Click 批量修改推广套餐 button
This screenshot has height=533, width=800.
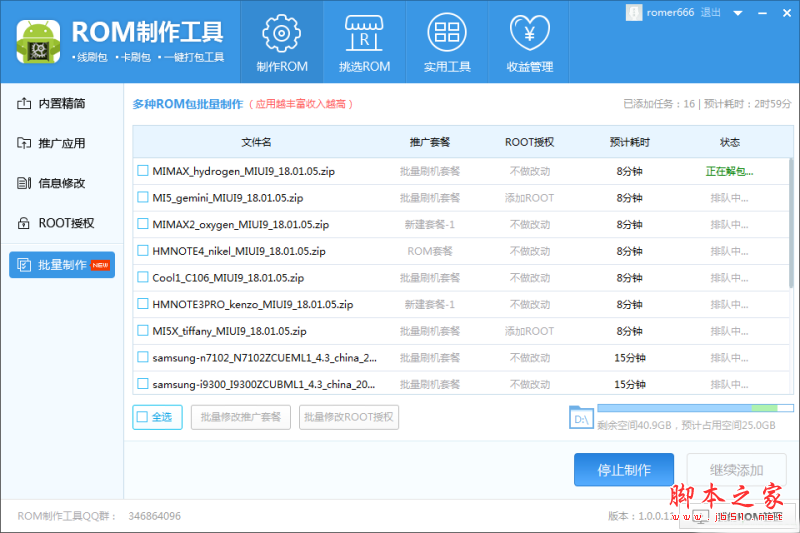[241, 417]
